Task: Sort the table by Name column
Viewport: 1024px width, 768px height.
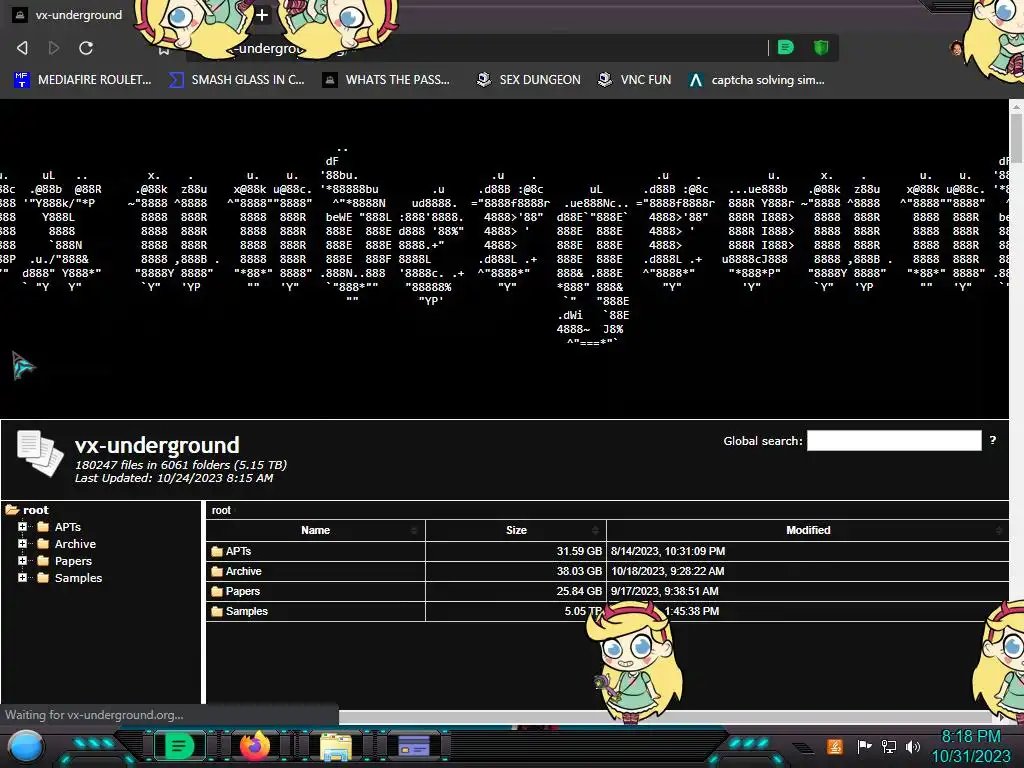Action: [x=315, y=530]
